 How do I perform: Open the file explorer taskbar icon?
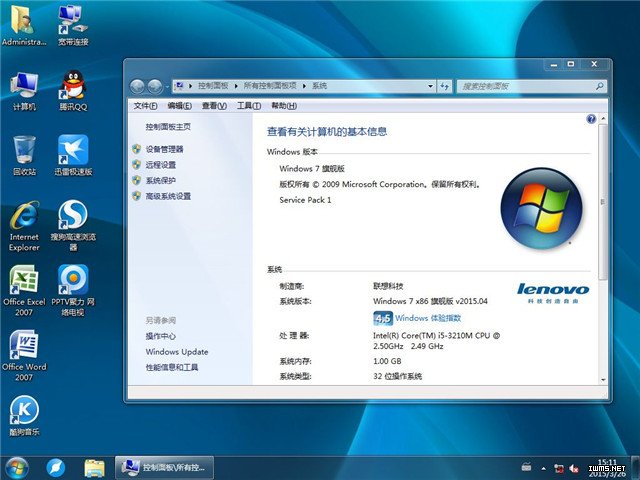(x=94, y=468)
